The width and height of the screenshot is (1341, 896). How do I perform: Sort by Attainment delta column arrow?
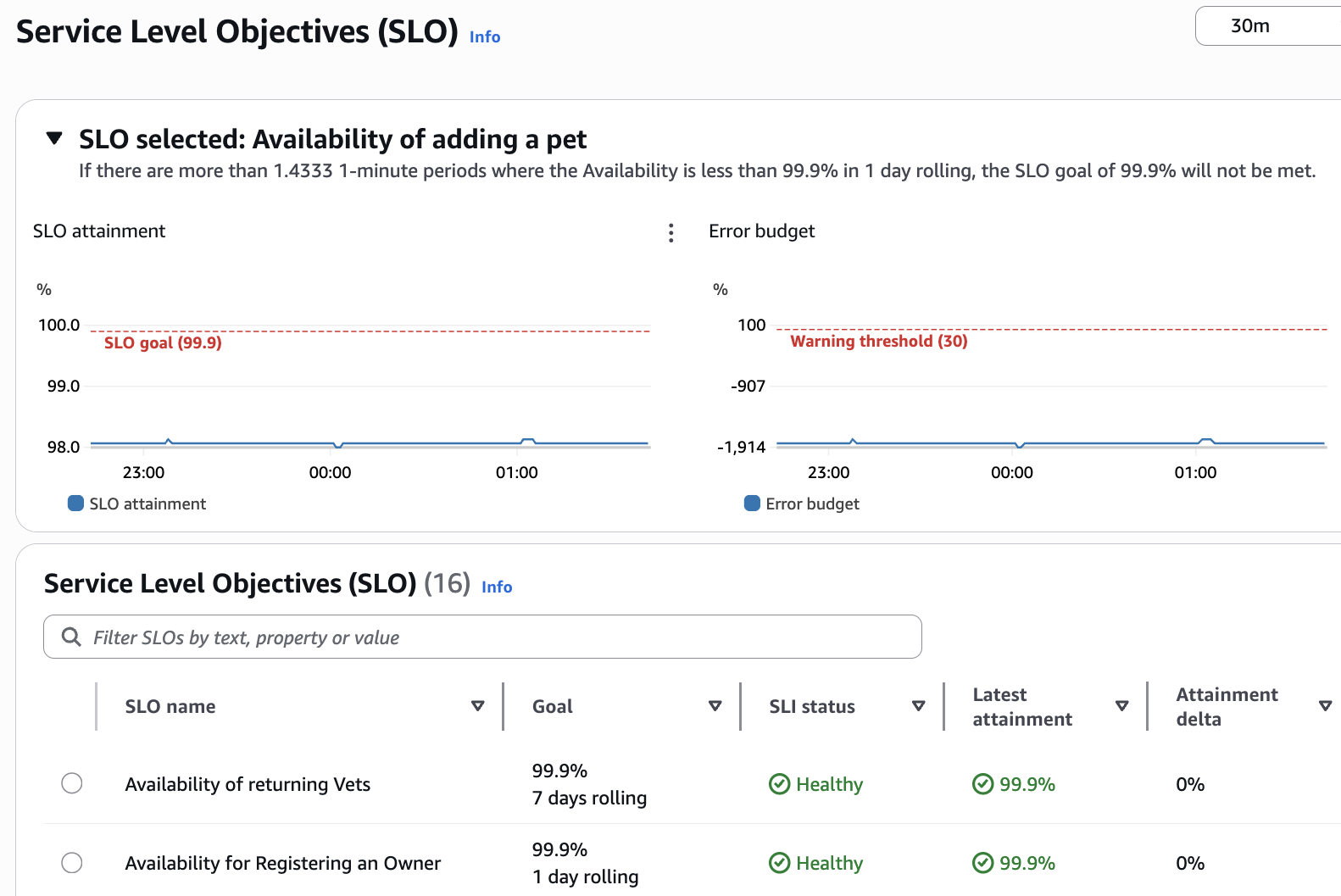pyautogui.click(x=1325, y=706)
